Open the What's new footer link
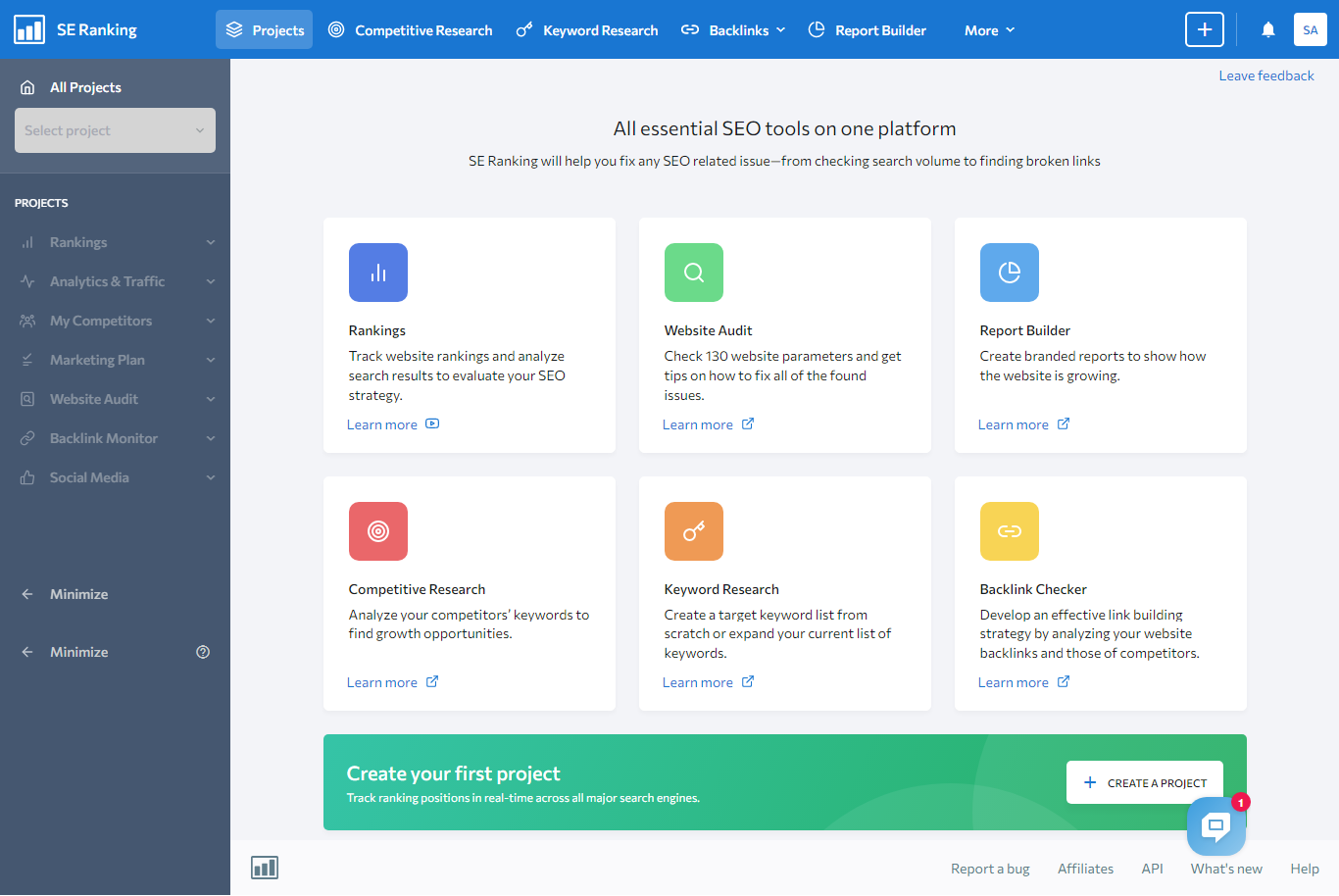The width and height of the screenshot is (1339, 896). click(1226, 869)
